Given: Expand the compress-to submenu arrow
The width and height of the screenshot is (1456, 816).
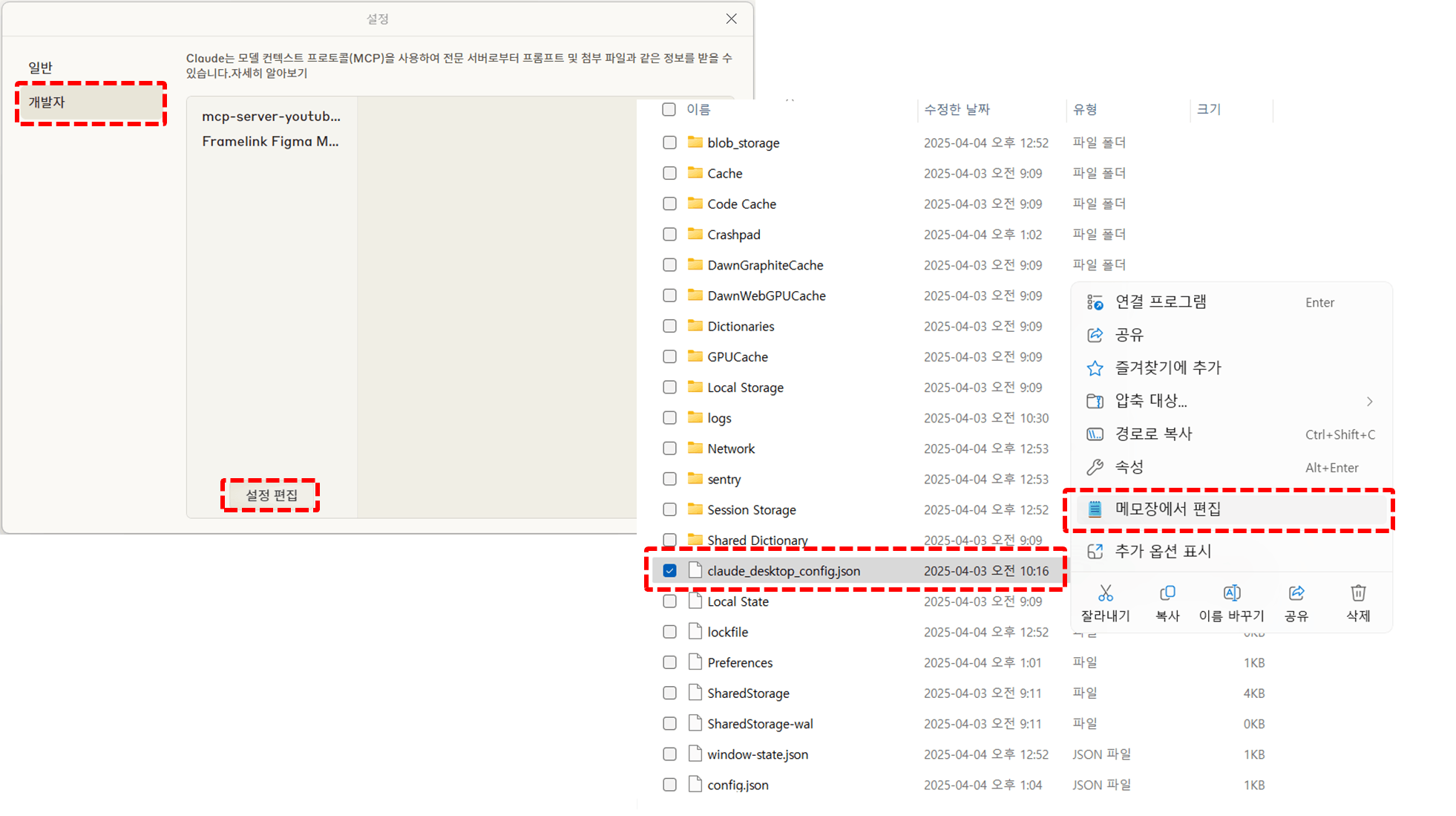Looking at the screenshot, I should point(1369,402).
